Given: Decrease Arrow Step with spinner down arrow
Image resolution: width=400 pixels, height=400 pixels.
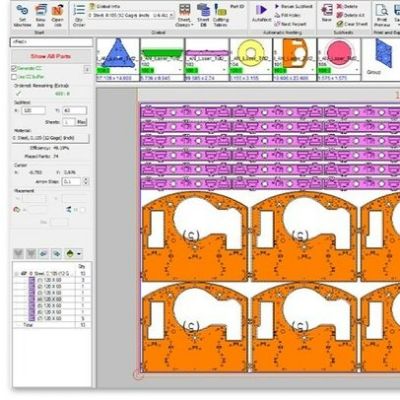Looking at the screenshot, I should [x=86, y=184].
